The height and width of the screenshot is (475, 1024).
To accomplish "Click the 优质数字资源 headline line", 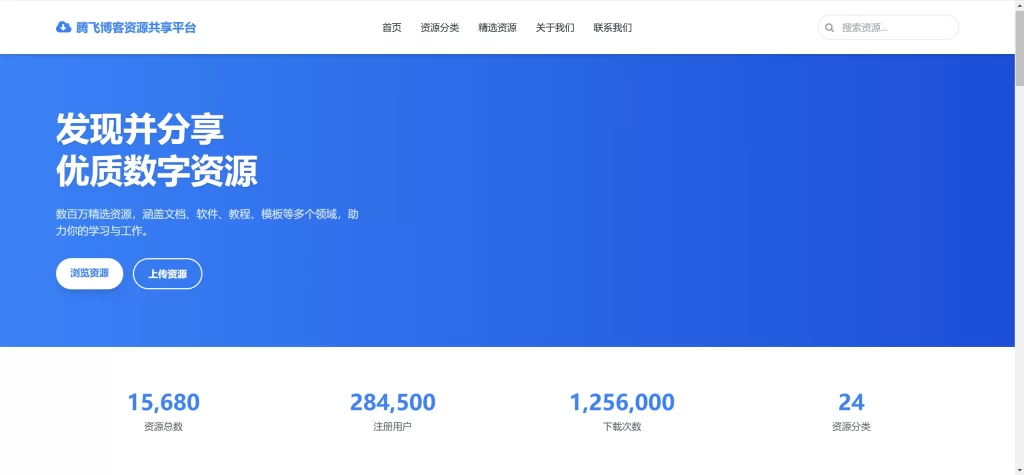I will coord(157,171).
